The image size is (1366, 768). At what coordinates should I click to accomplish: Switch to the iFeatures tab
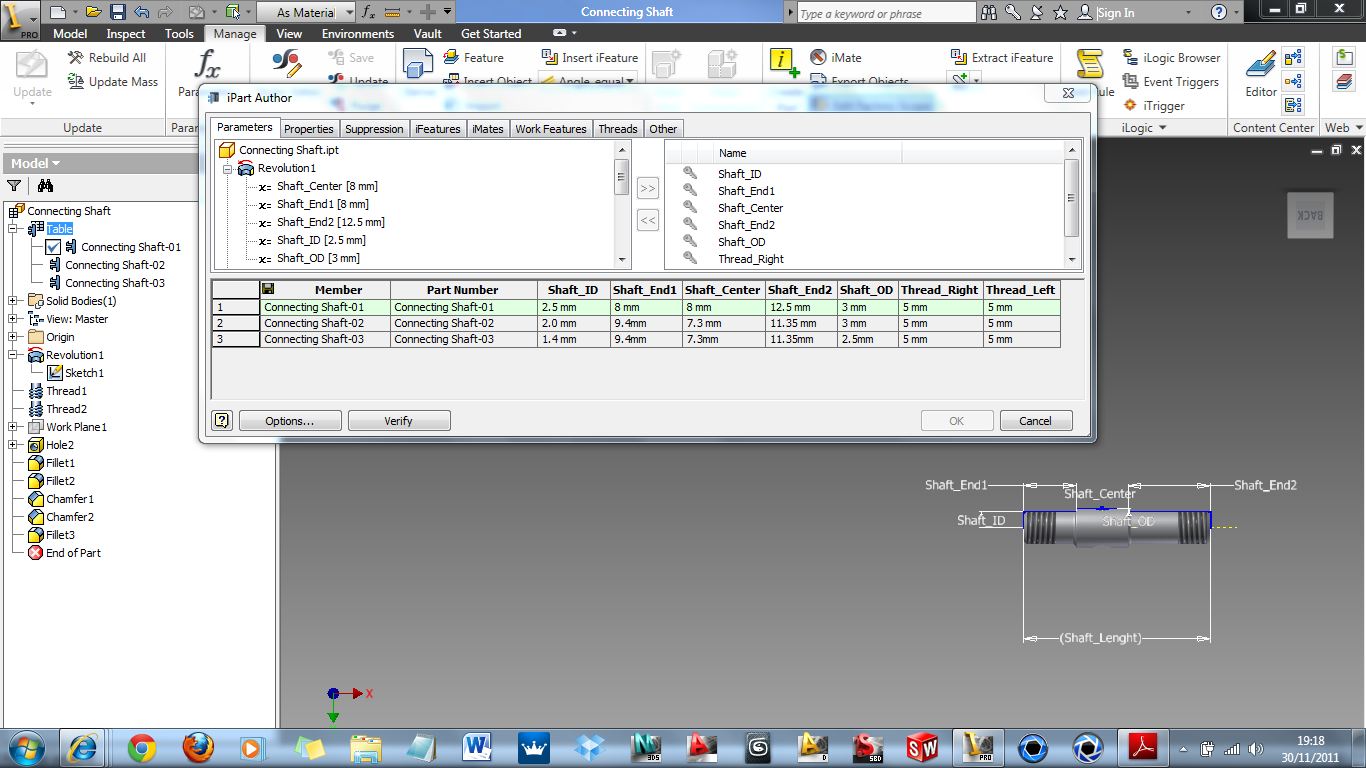438,129
